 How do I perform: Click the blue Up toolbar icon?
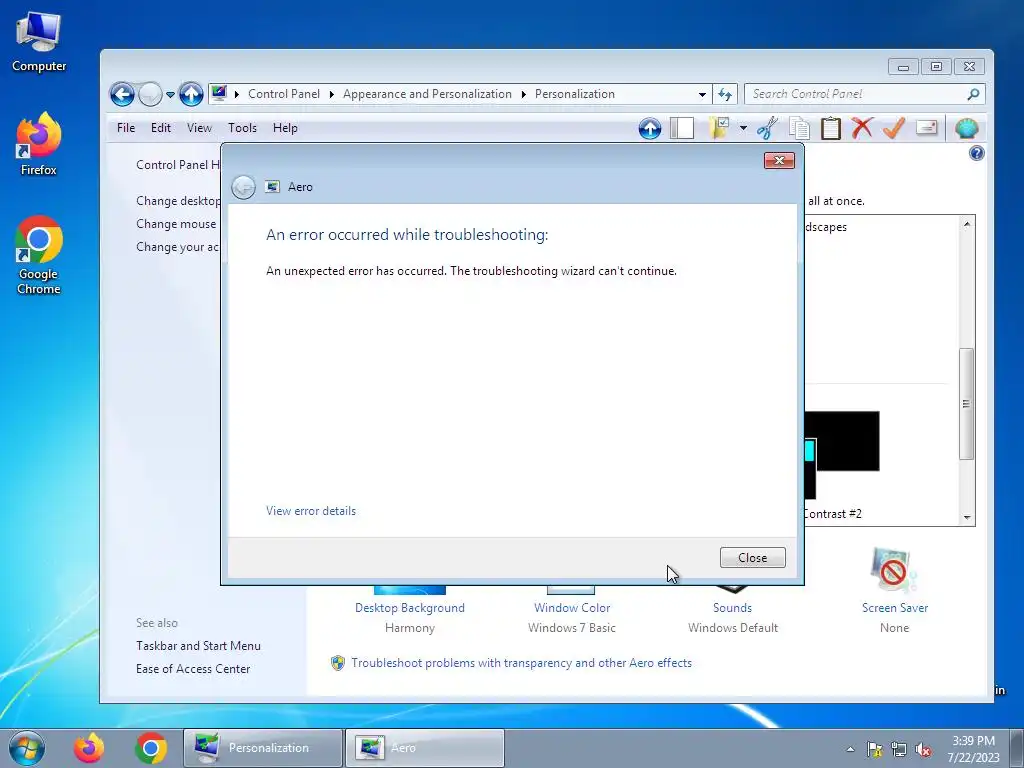click(650, 129)
